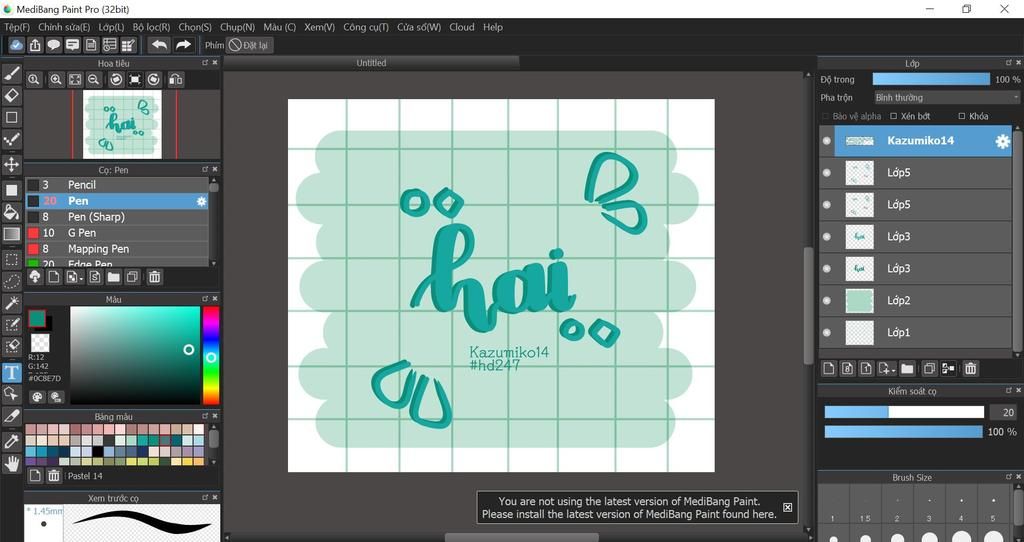
Task: Select the Text tool
Action: click(x=12, y=372)
